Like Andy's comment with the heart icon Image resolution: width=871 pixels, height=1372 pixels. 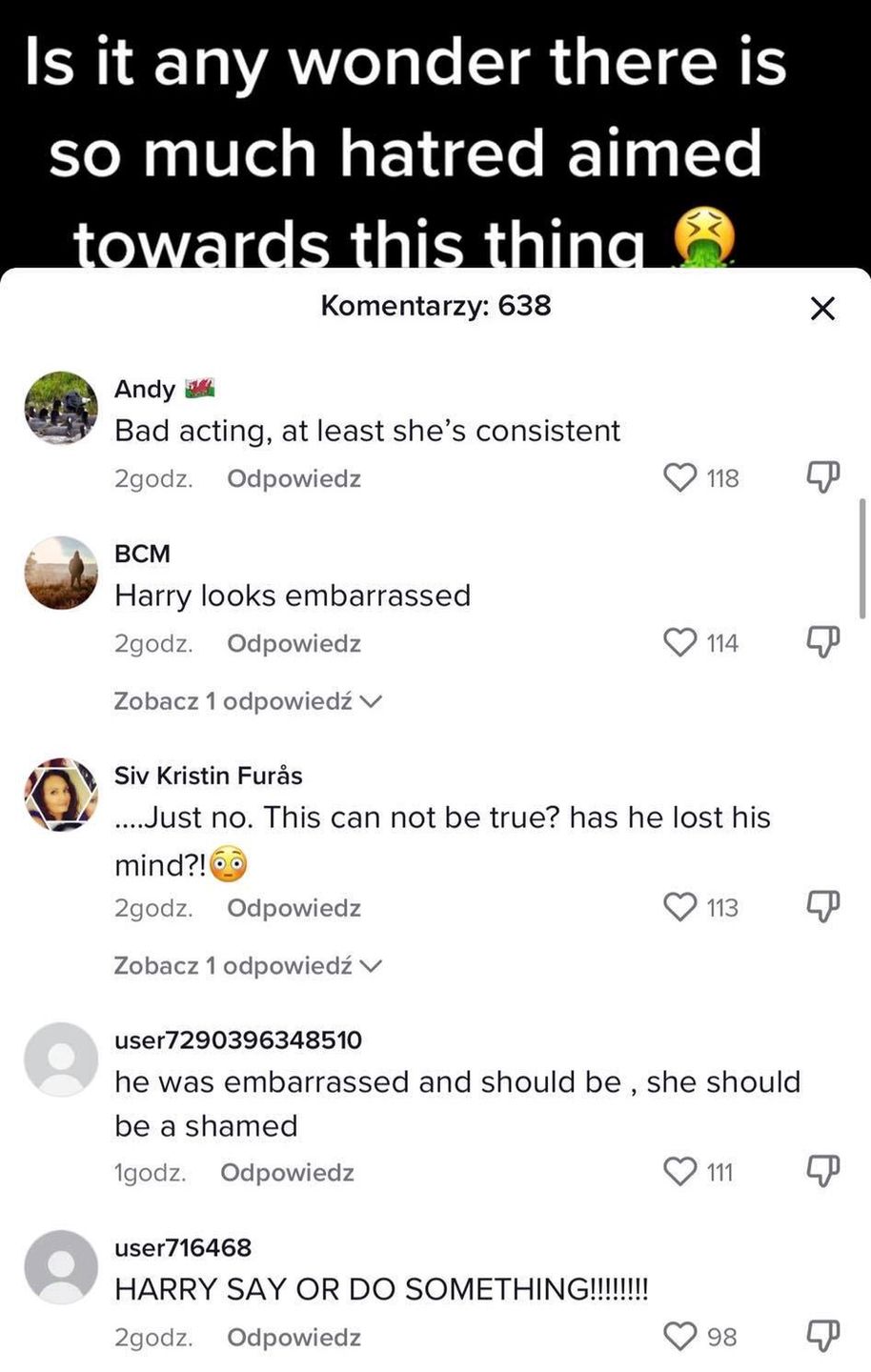coord(680,477)
